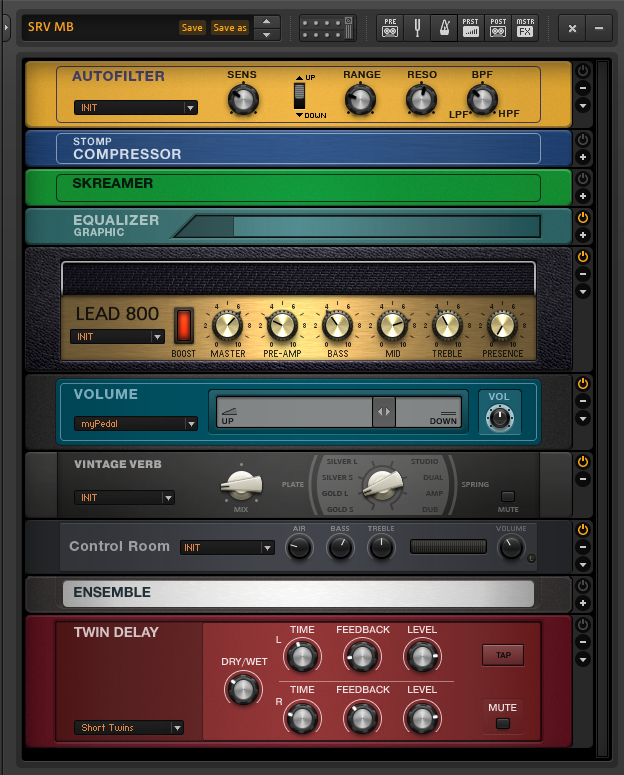The image size is (624, 775).
Task: Step to the next preset with down arrow
Action: [266, 35]
